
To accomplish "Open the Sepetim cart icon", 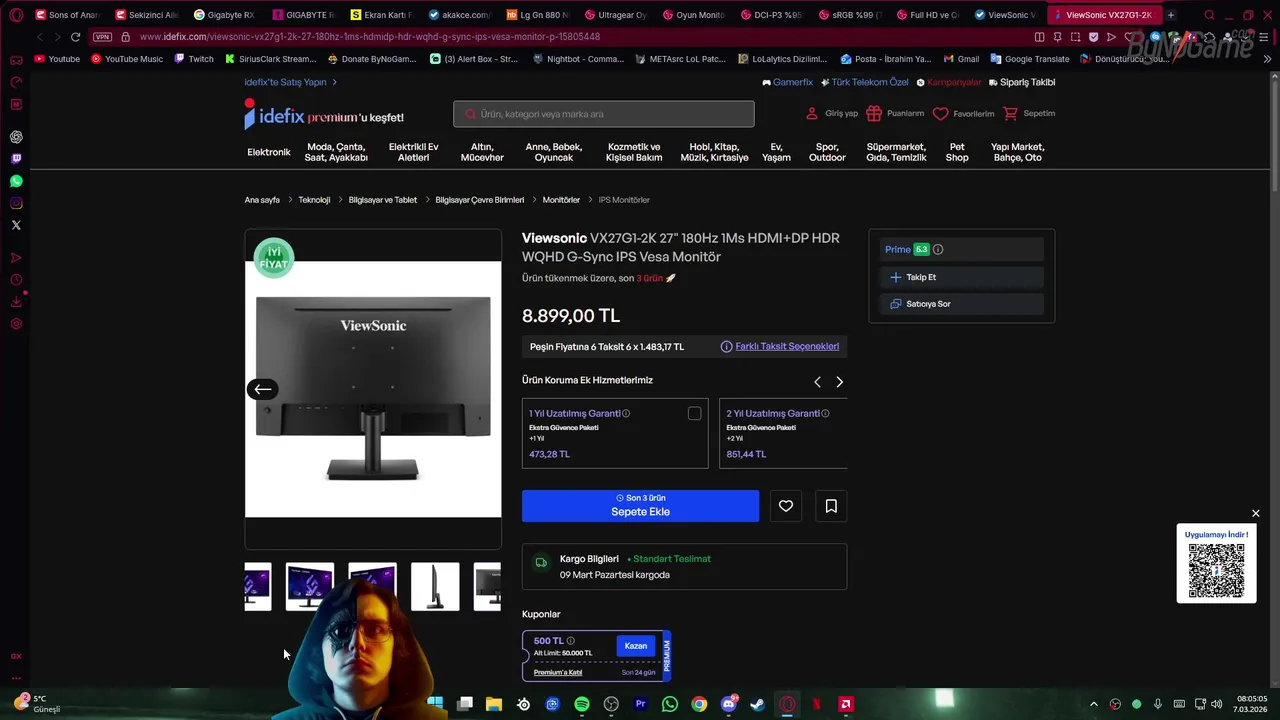I will pos(1010,114).
